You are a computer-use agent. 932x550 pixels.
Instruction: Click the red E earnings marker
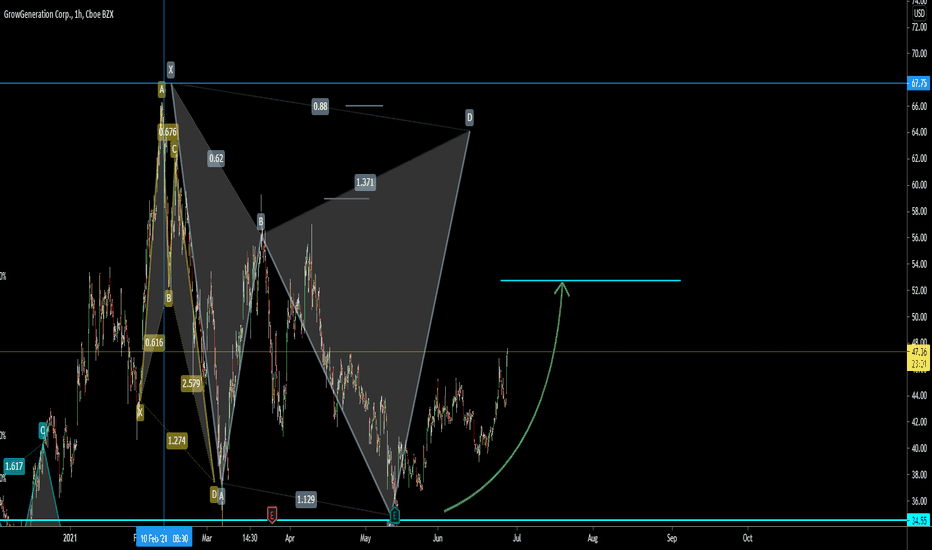[272, 514]
